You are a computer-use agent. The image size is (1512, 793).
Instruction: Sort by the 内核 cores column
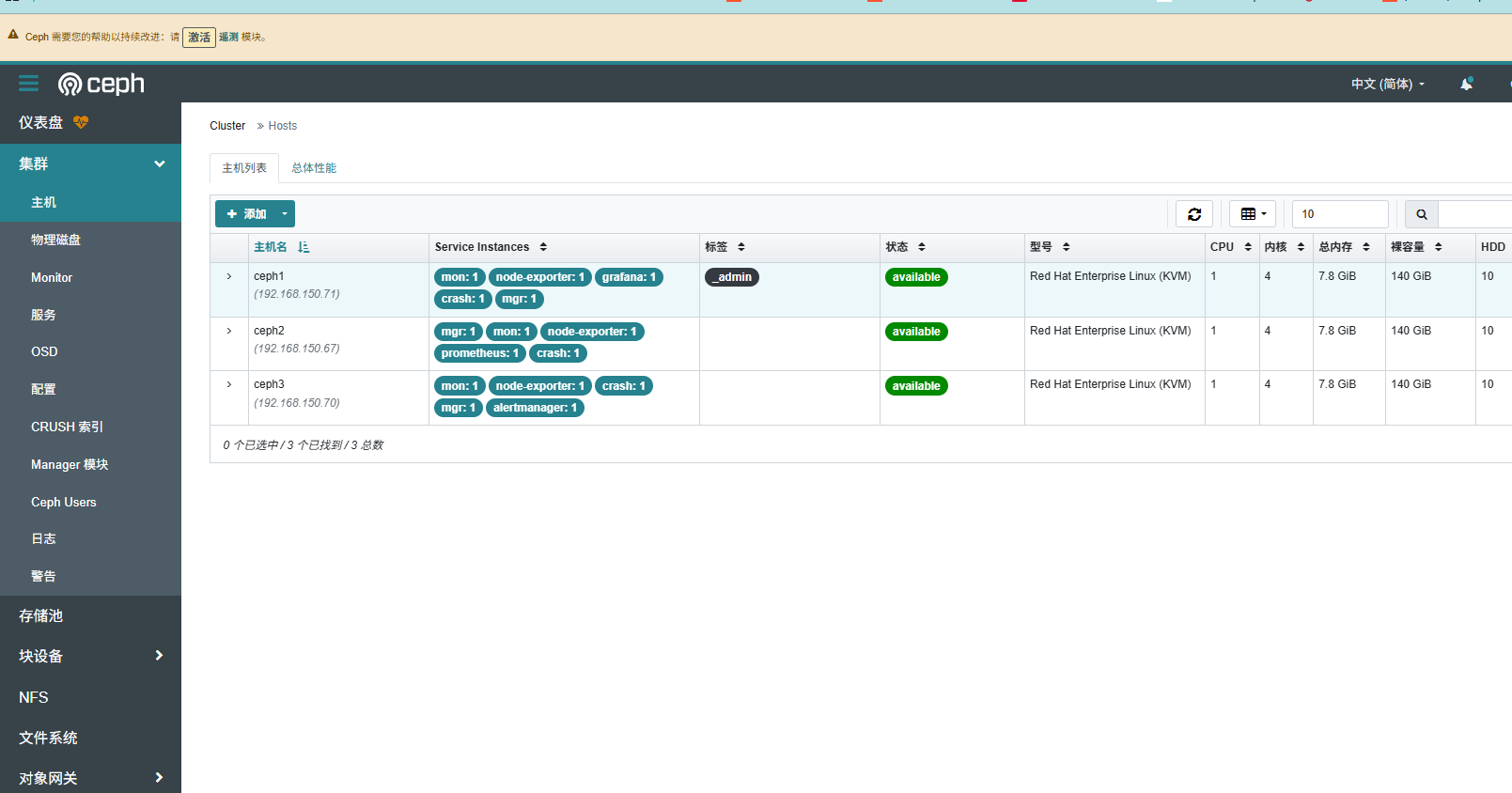1301,247
